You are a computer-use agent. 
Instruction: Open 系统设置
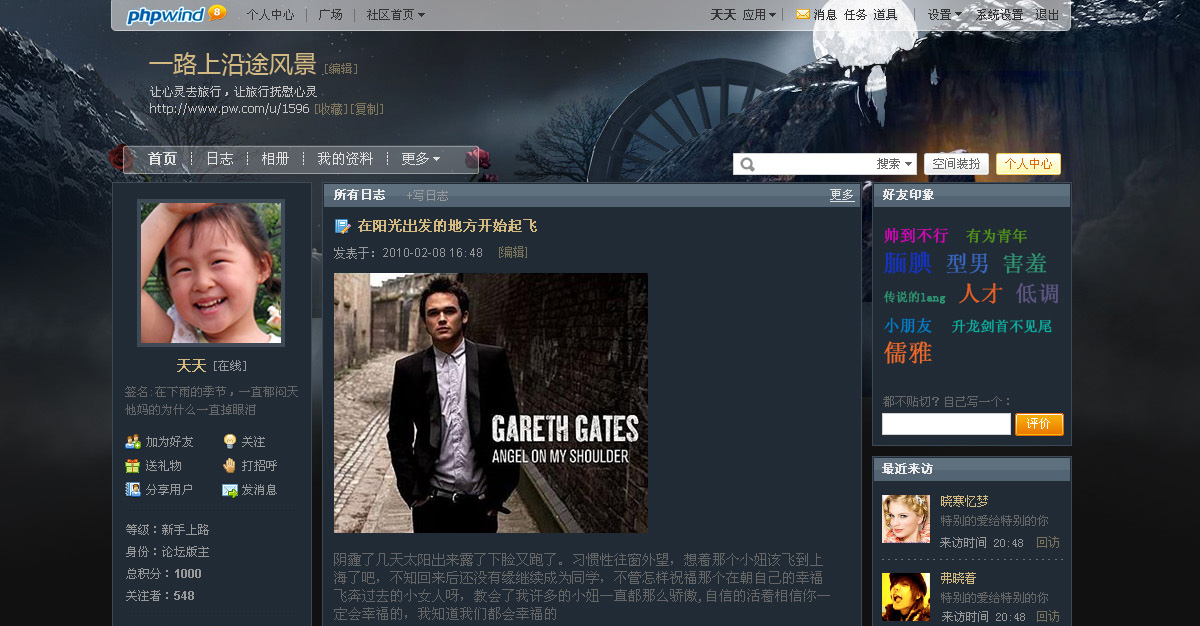(1000, 15)
